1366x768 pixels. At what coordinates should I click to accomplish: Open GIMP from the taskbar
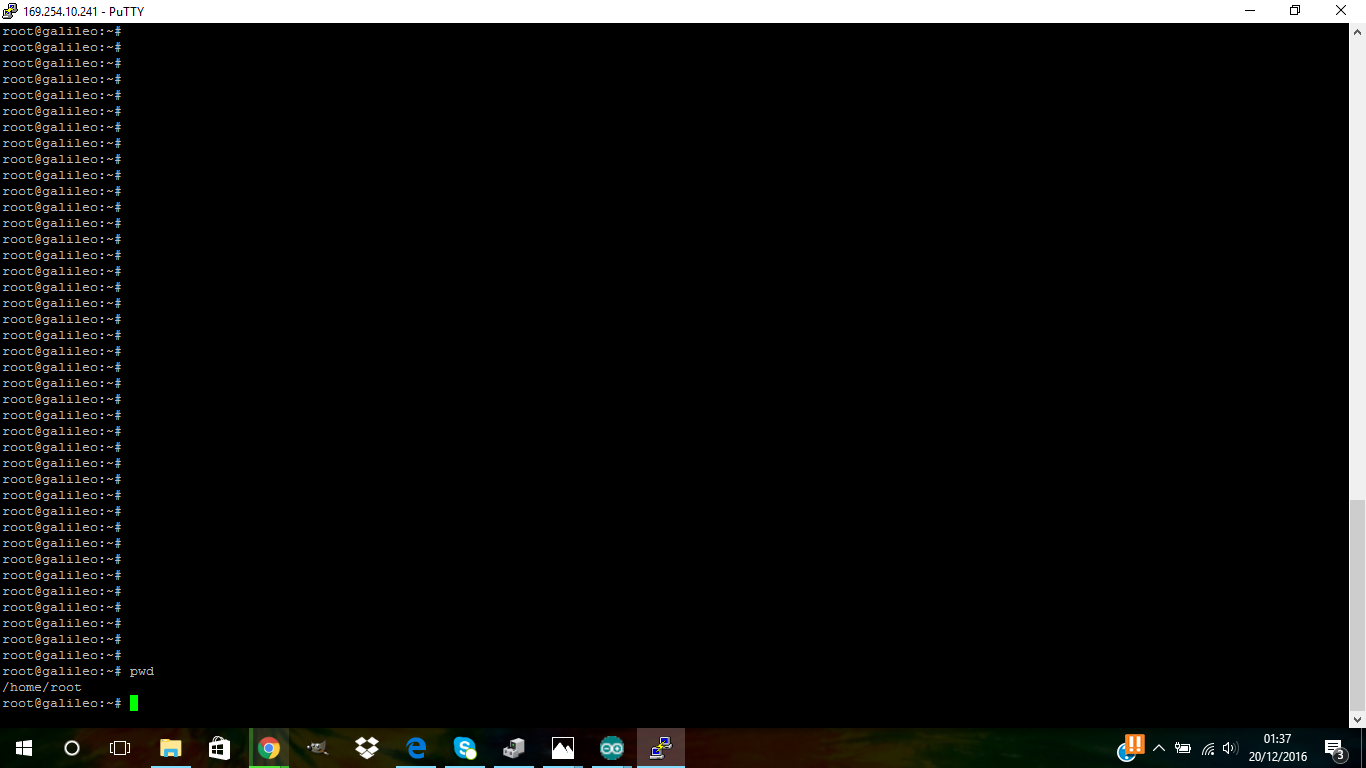318,748
